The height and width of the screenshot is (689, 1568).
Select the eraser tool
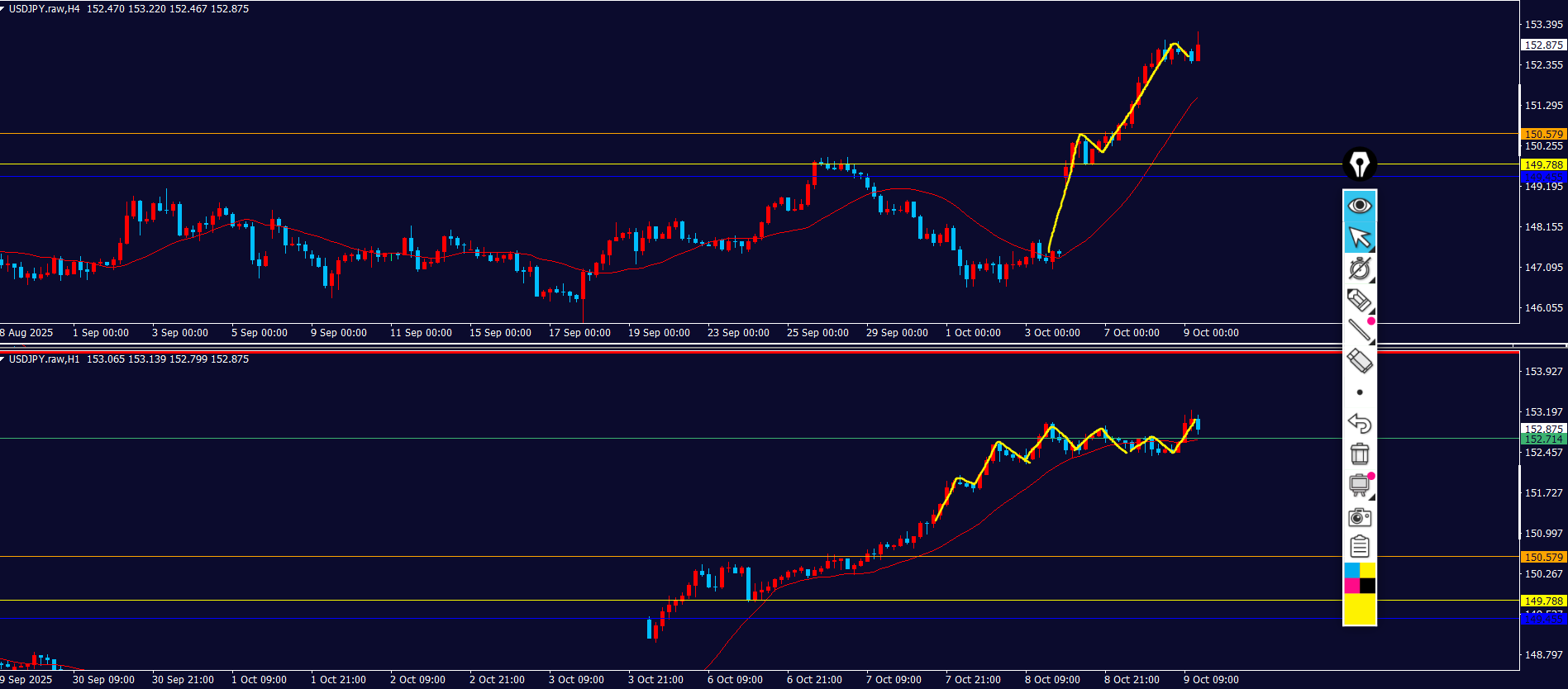(1360, 361)
